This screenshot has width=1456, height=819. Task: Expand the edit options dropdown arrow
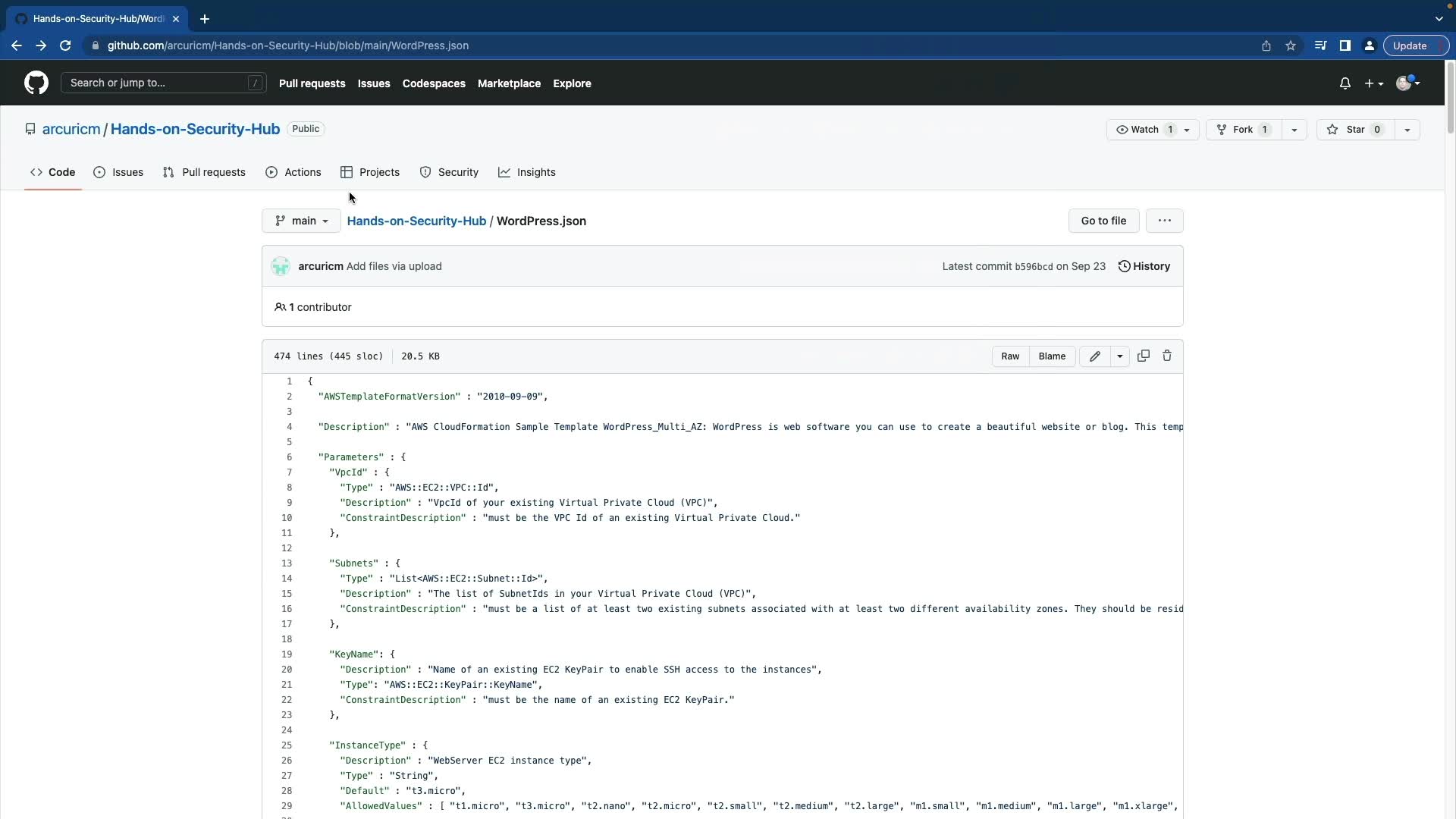pyautogui.click(x=1119, y=356)
